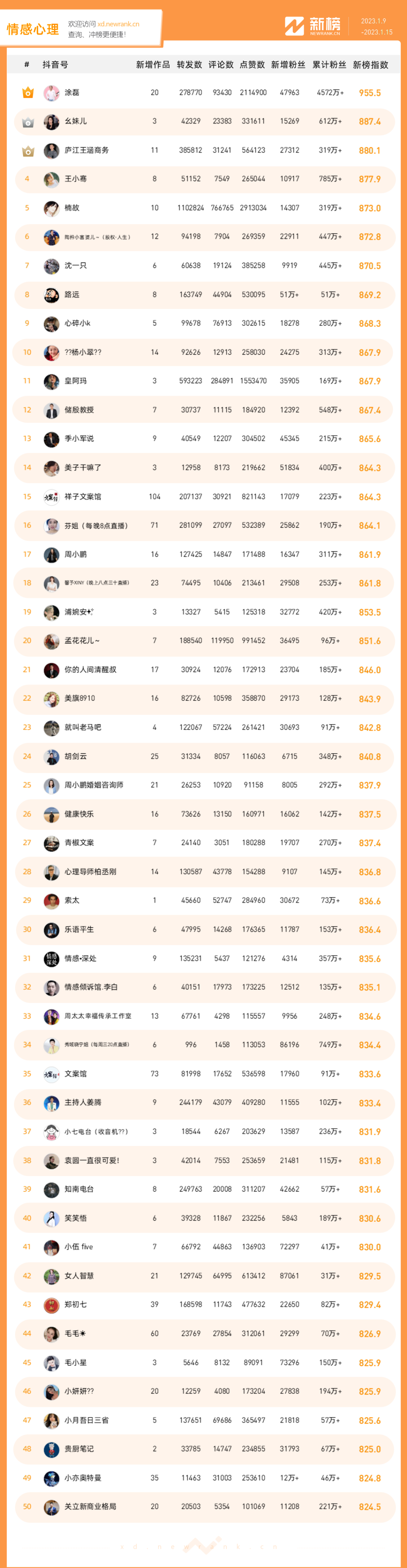The width and height of the screenshot is (407, 1568).
Task: Click the gold crown rank-one icon
Action: [28, 92]
